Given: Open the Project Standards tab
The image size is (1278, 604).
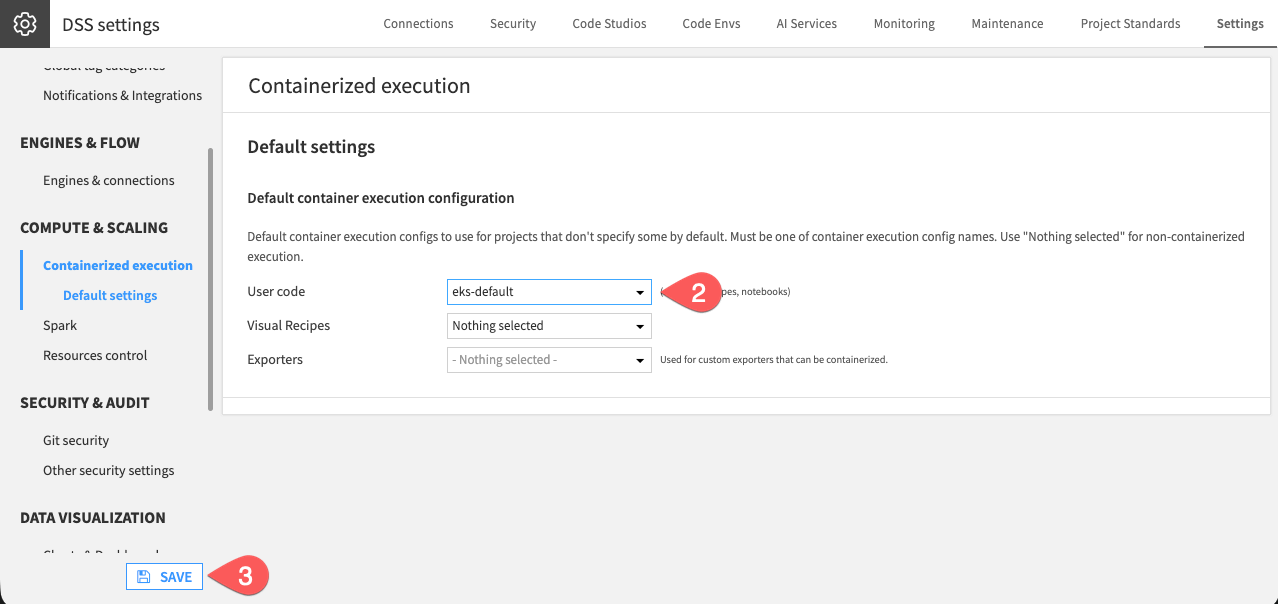Looking at the screenshot, I should point(1130,24).
